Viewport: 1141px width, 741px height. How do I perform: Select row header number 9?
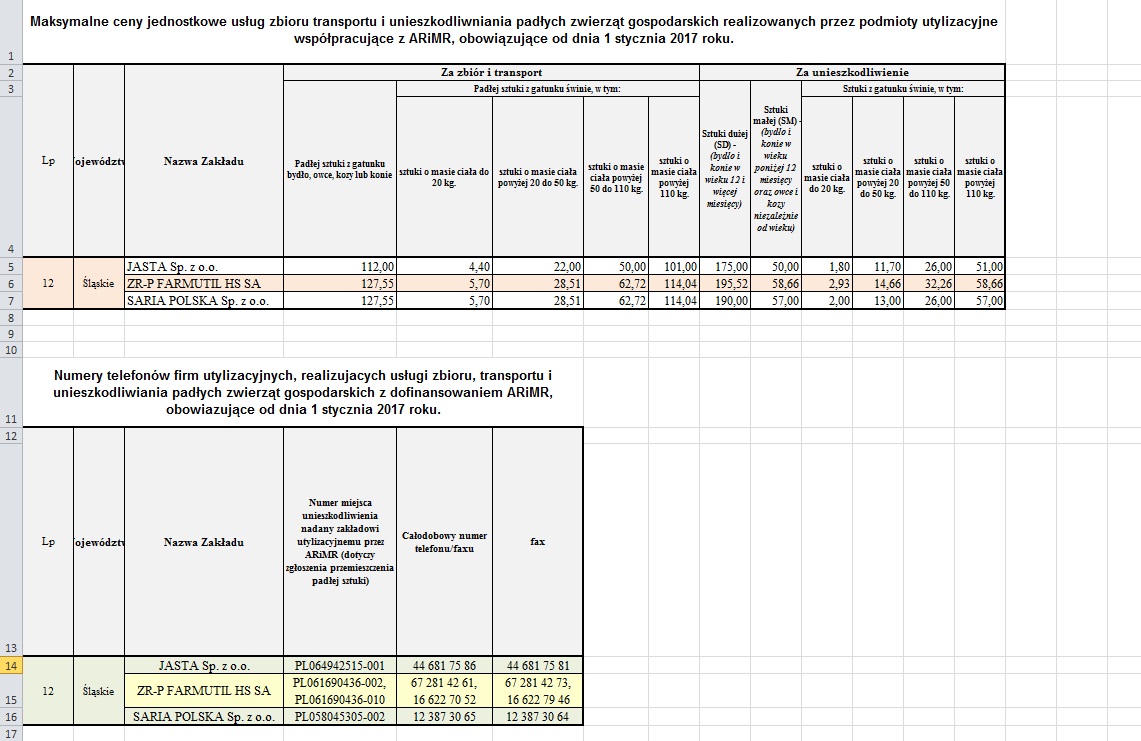11,333
